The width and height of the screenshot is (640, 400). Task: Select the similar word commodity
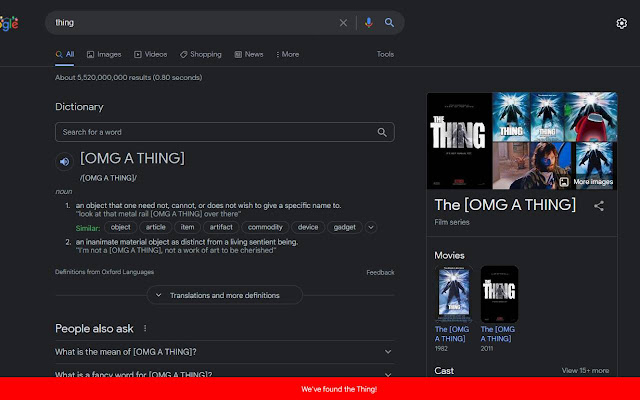click(x=265, y=227)
